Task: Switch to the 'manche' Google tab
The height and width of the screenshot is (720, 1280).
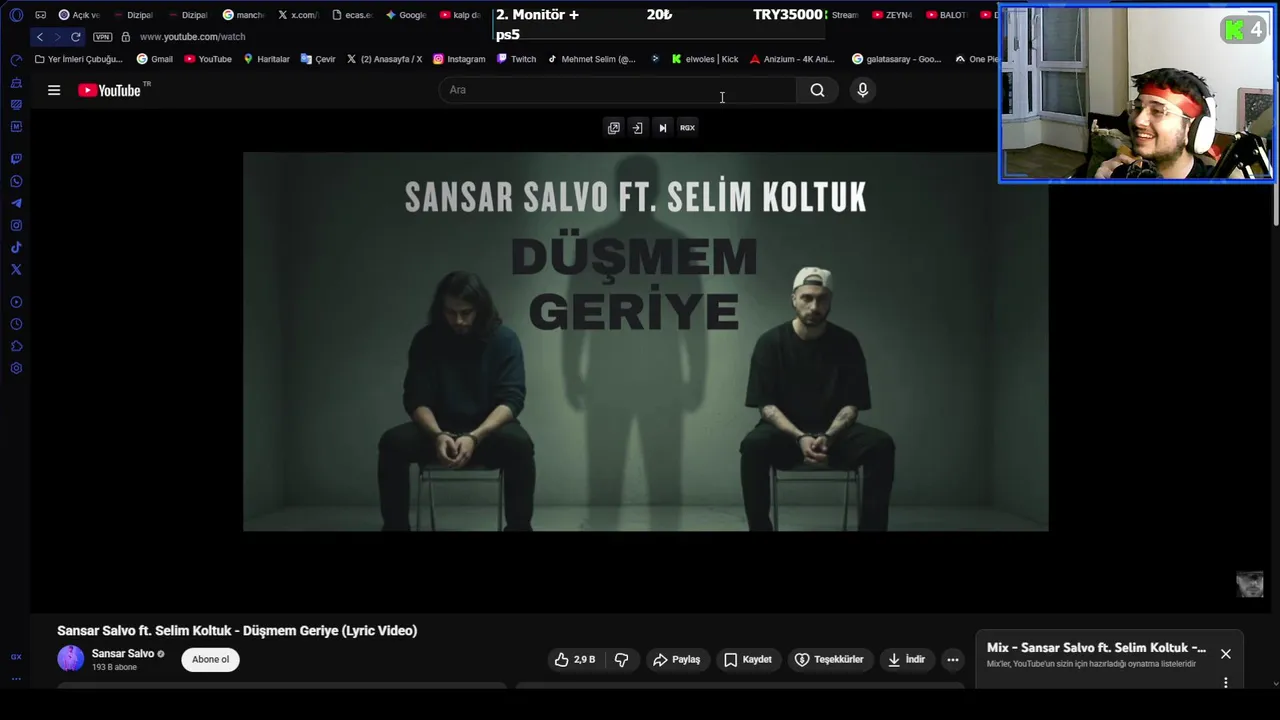Action: coord(243,15)
